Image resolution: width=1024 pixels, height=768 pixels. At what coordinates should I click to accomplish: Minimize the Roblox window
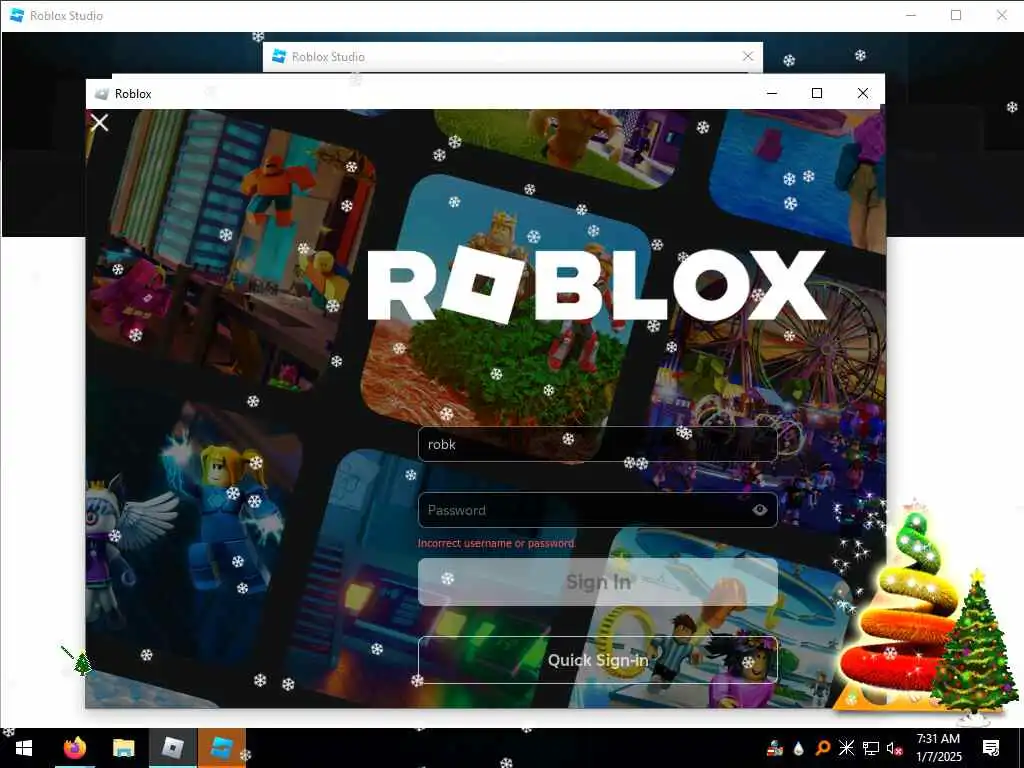tap(771, 93)
